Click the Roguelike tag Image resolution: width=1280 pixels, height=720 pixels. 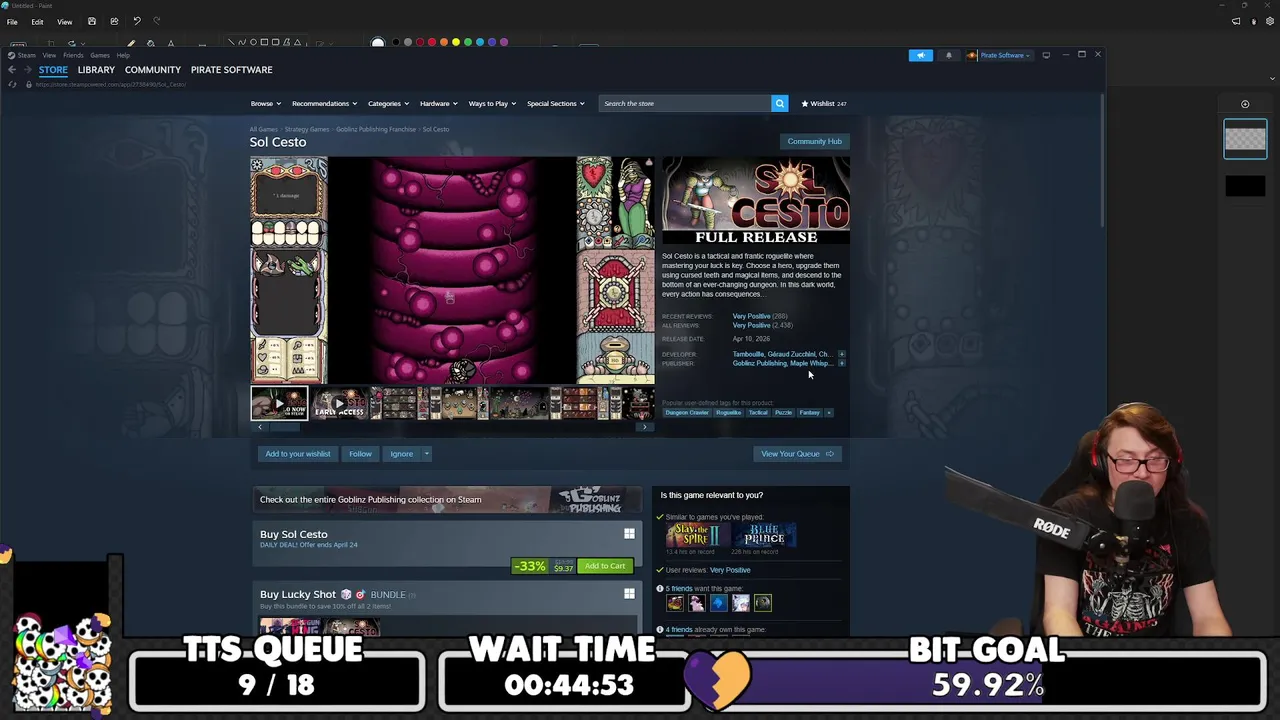728,412
